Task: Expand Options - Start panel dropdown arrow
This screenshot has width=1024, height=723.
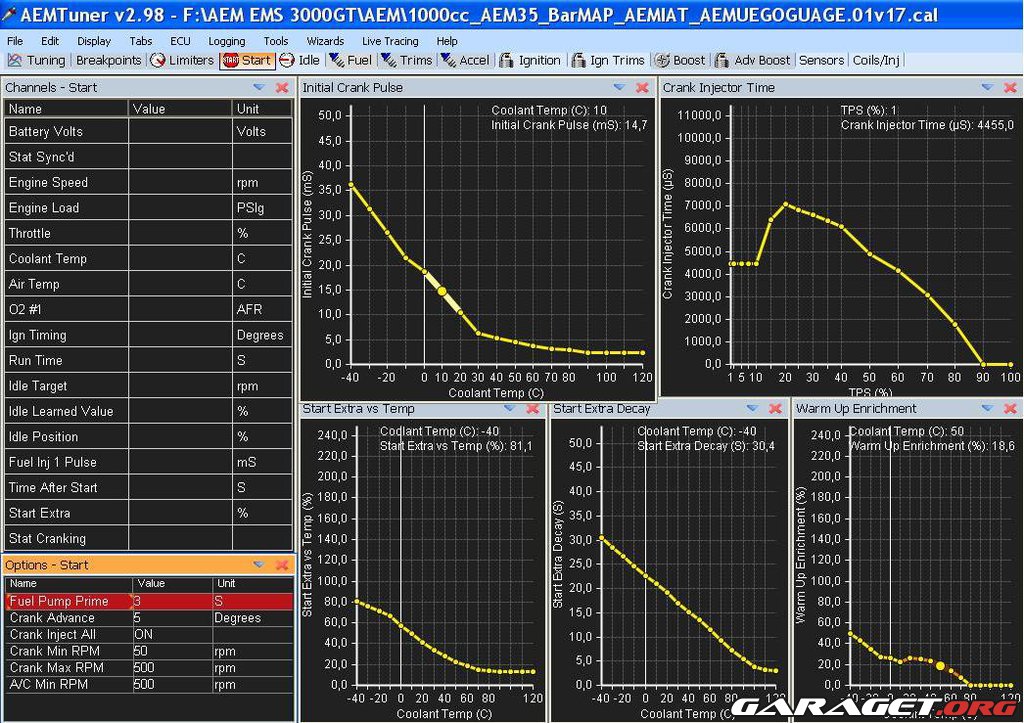Action: point(259,564)
